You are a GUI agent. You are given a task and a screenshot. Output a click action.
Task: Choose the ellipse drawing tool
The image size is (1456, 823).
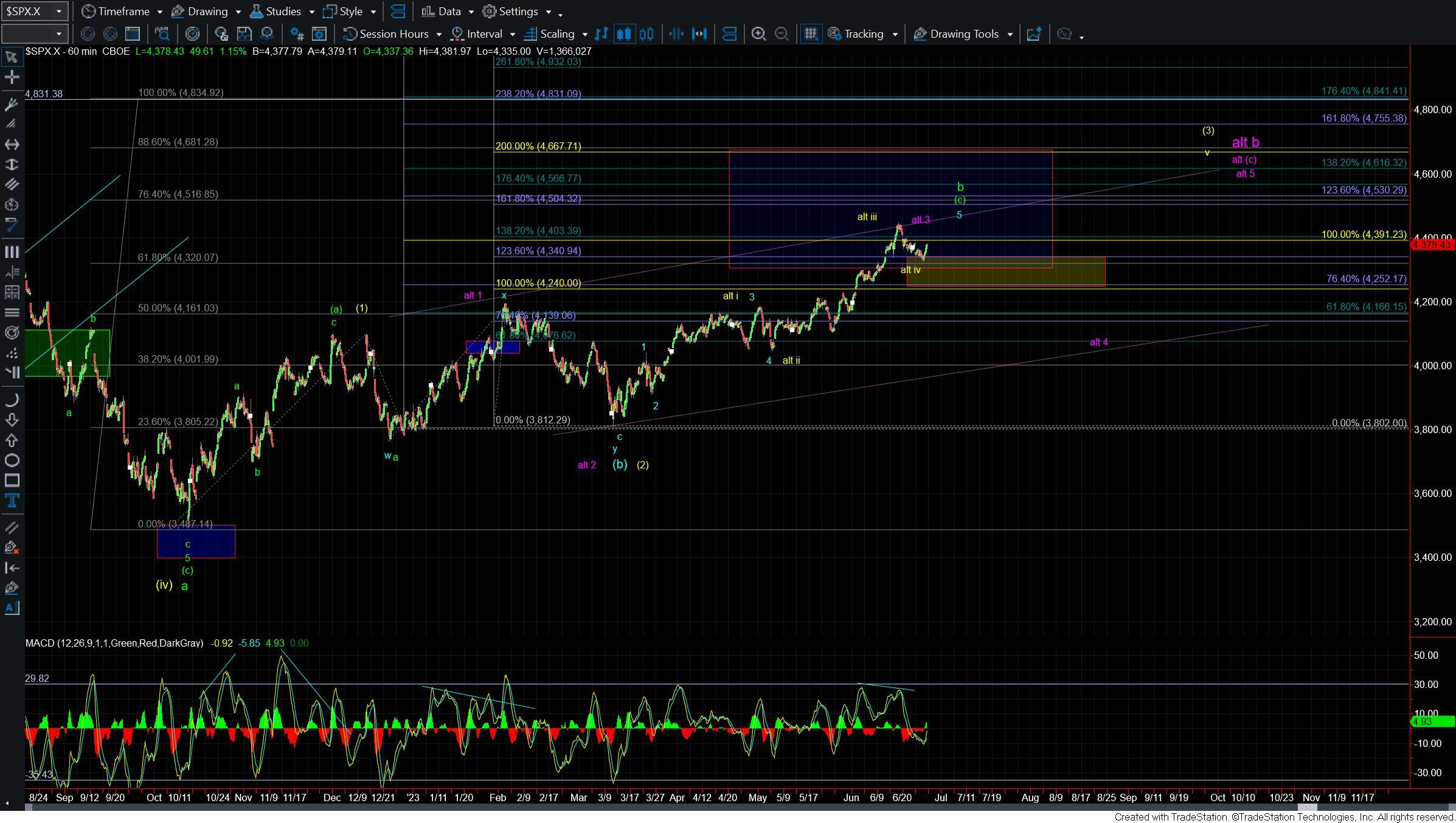click(11, 460)
